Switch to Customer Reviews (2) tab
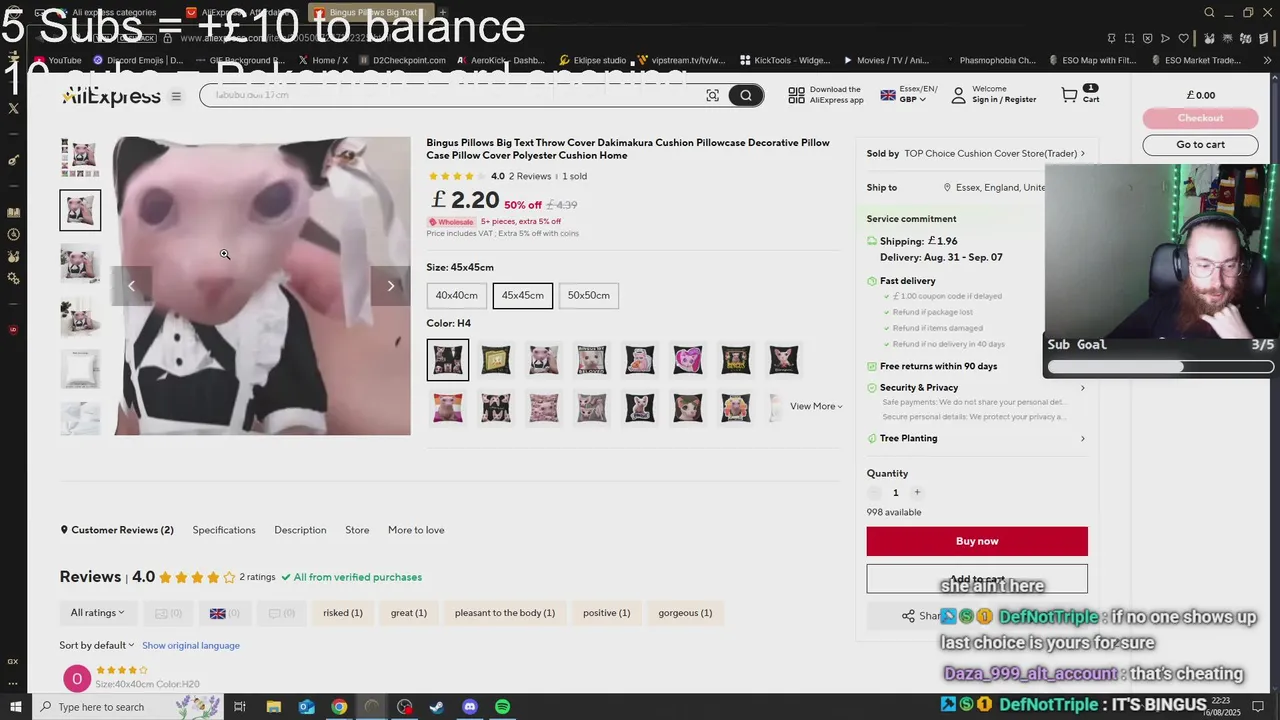 (117, 530)
